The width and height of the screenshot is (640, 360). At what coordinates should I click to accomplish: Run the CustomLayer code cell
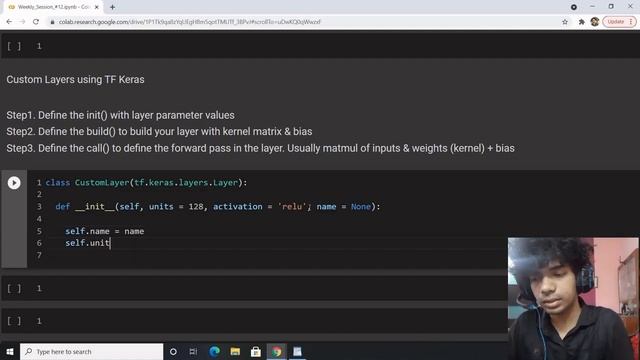[x=14, y=183]
